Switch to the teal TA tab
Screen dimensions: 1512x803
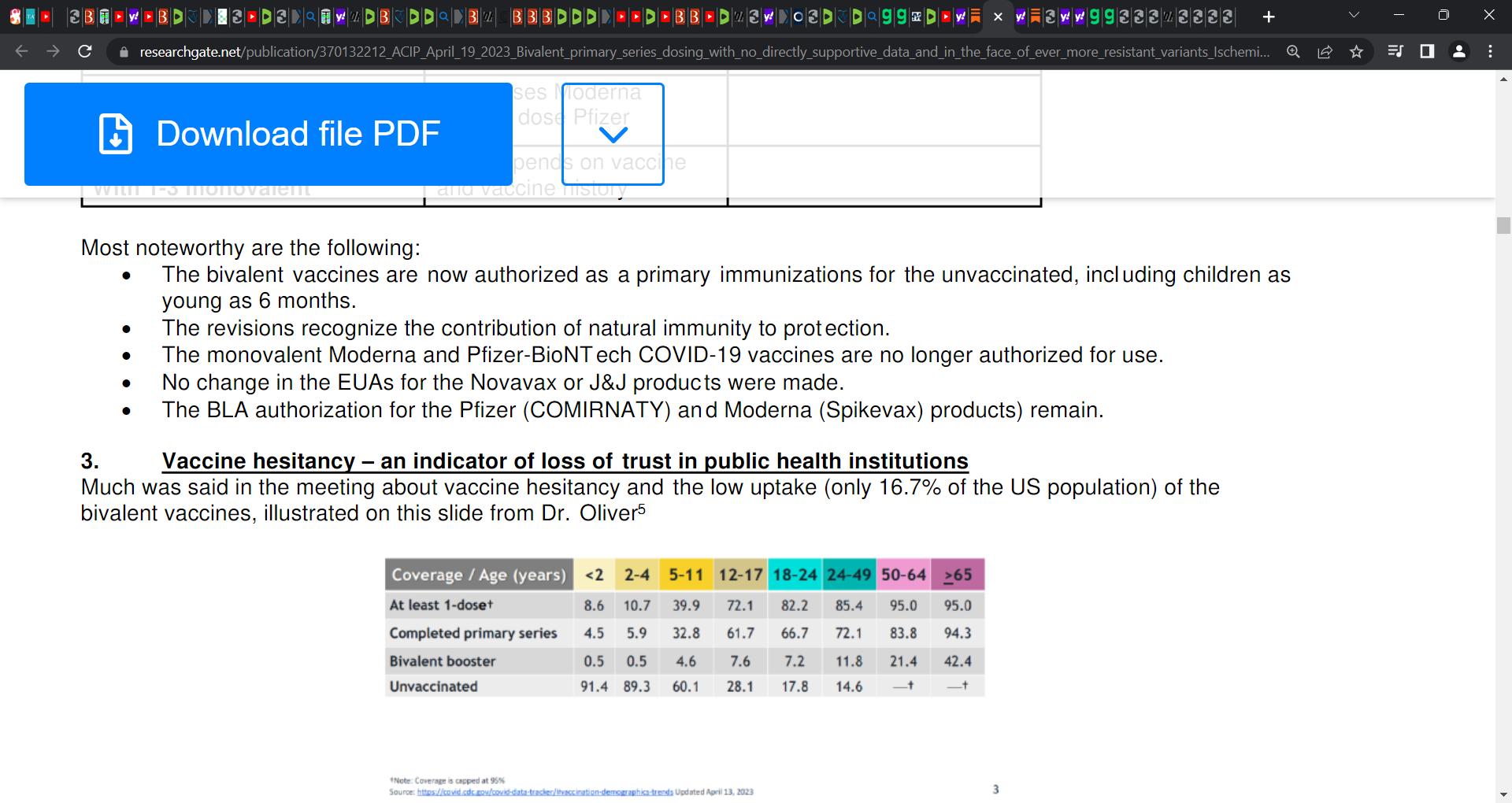click(31, 17)
